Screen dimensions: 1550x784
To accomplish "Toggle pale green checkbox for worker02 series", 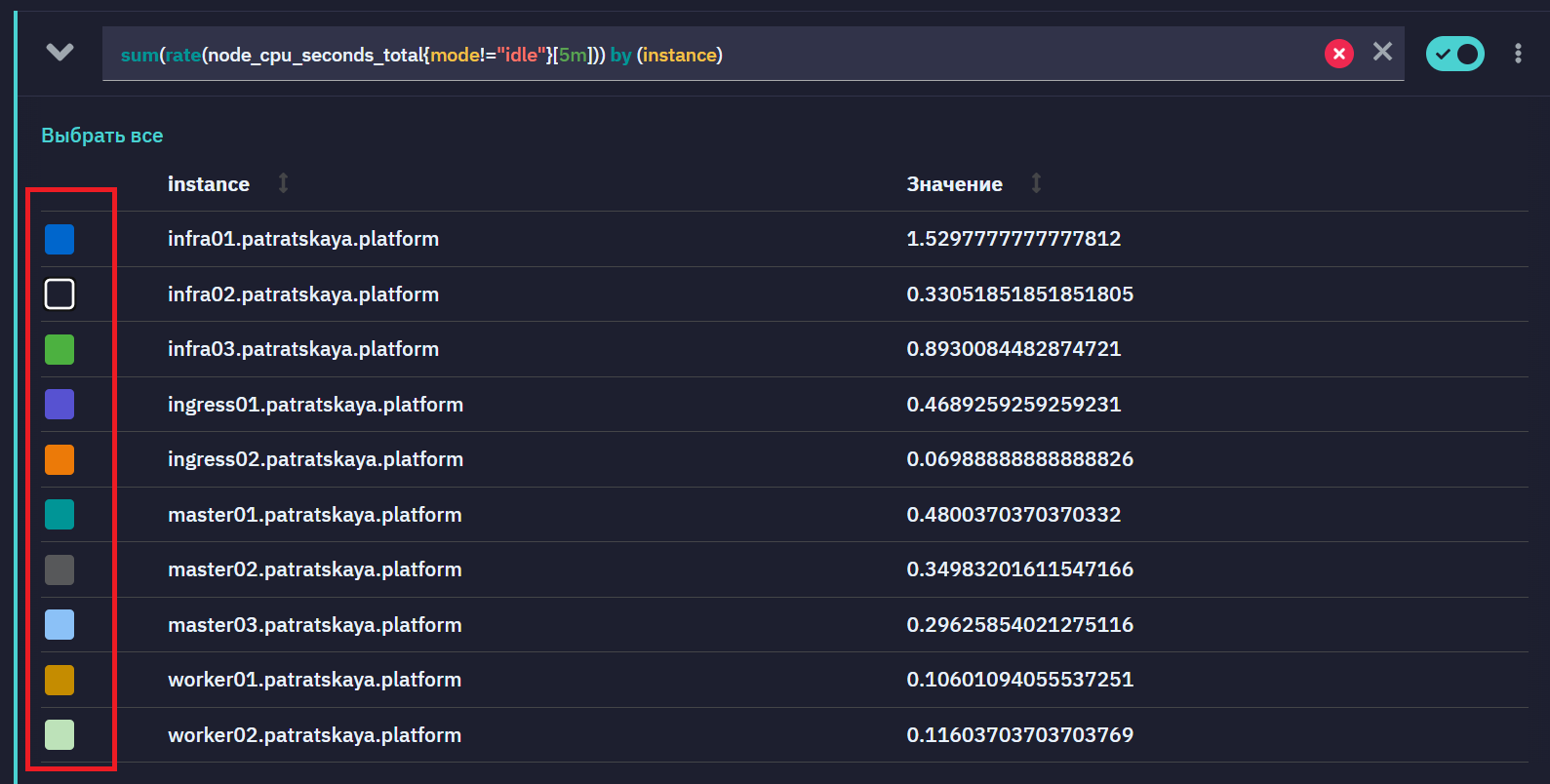I will click(x=60, y=734).
